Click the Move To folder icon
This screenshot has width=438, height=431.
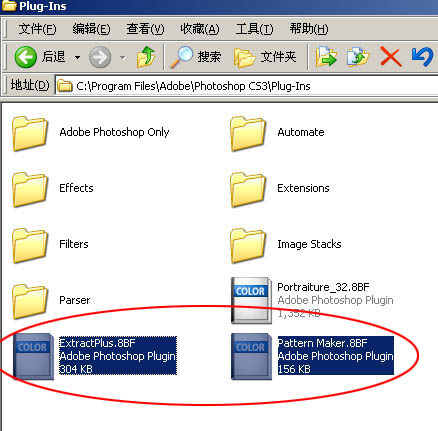[x=326, y=57]
